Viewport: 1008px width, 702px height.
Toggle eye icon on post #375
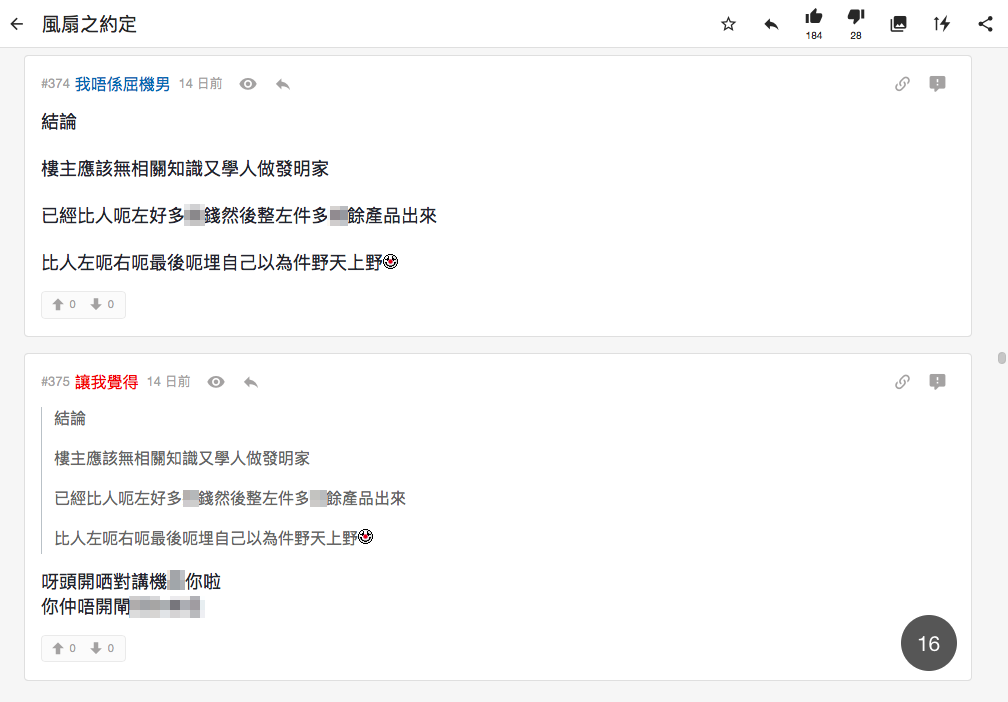click(216, 382)
